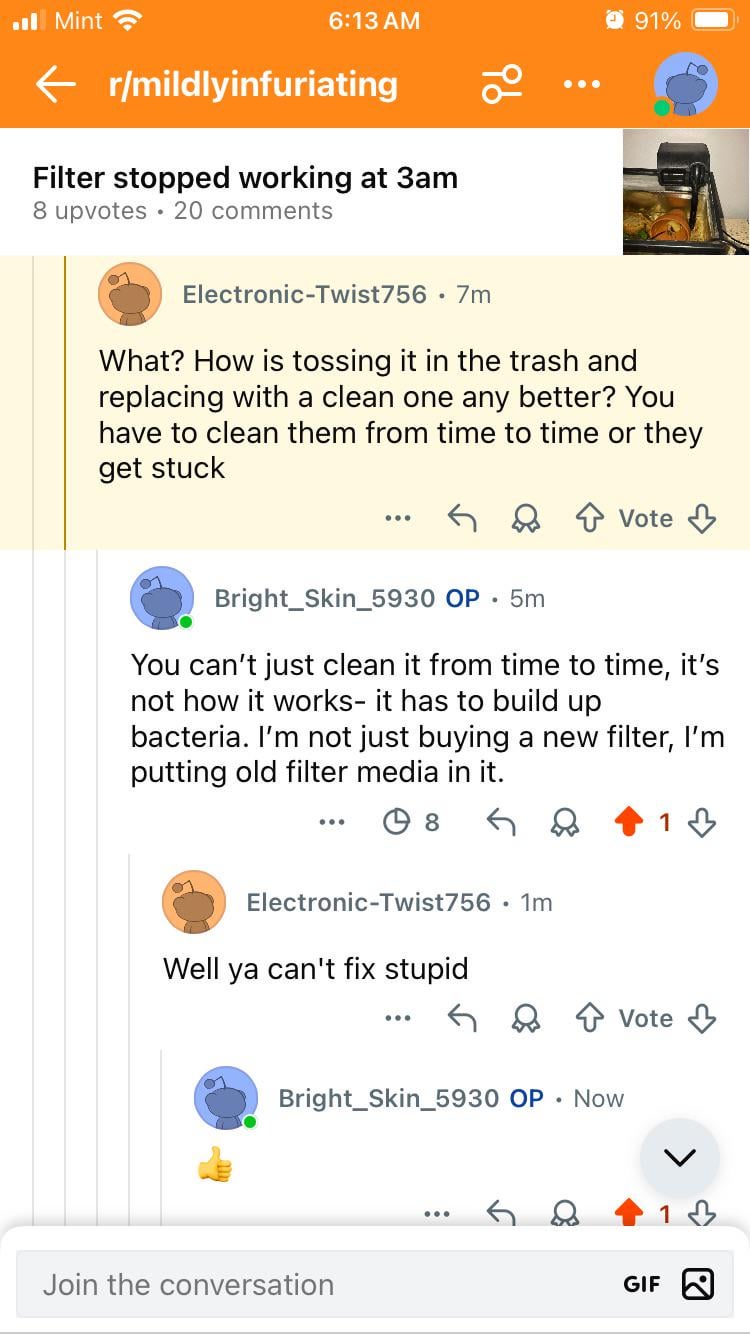Add a GIF to the comment

641,1284
